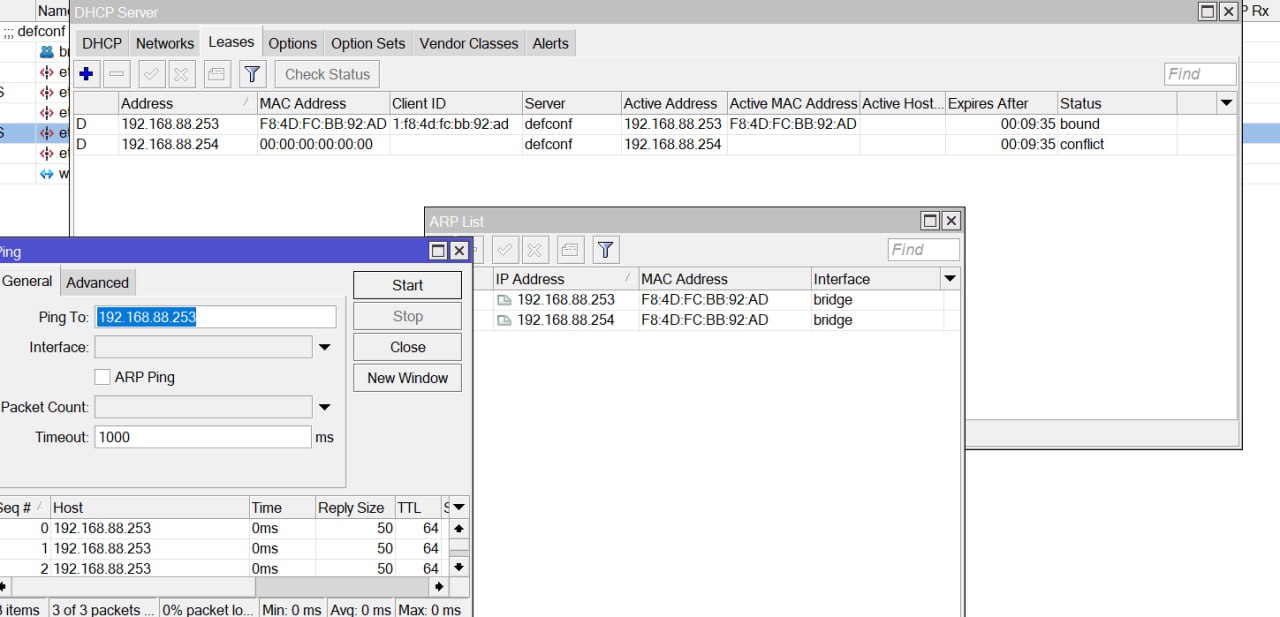
Task: Close the DHCP Server window
Action: 1229,12
